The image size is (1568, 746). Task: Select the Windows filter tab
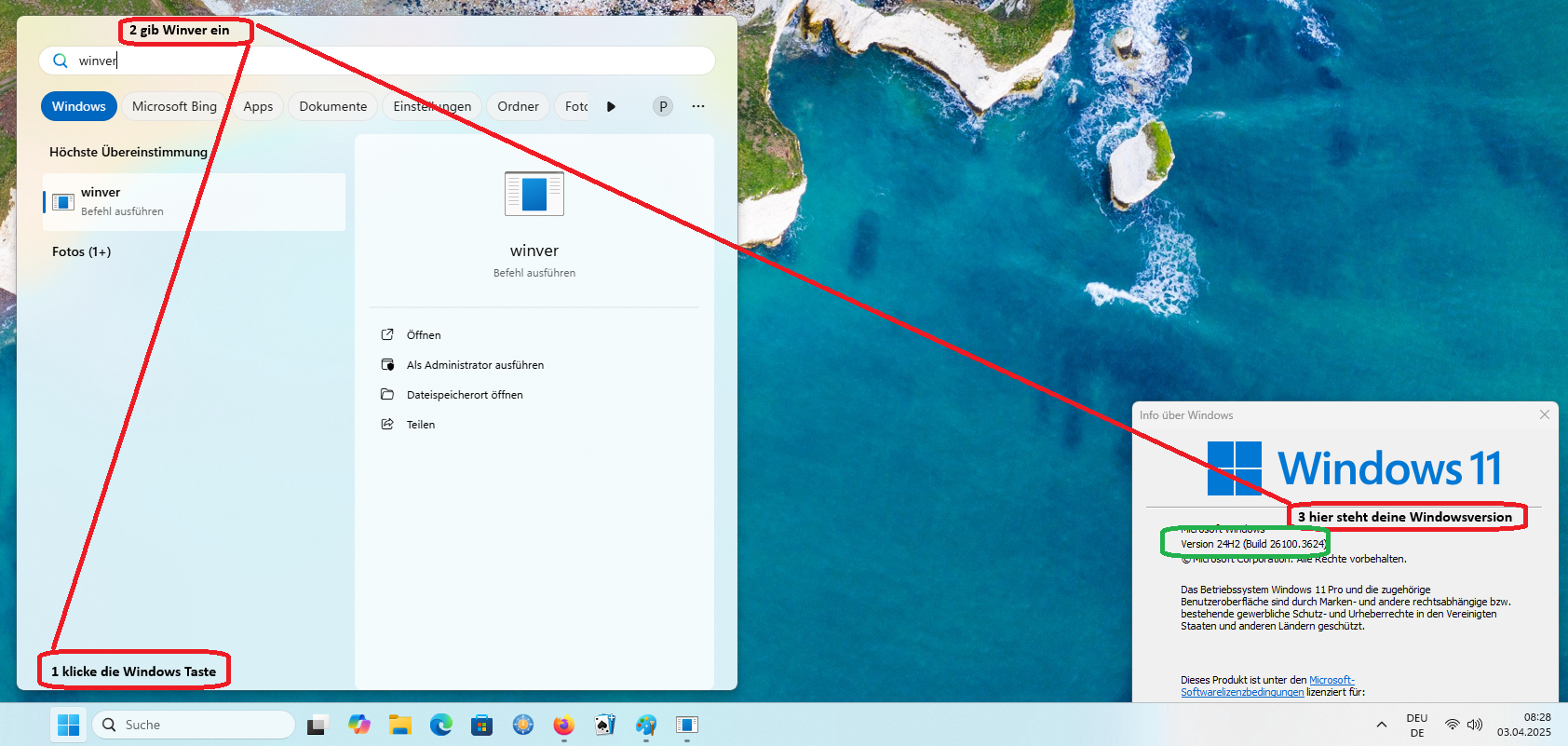[x=79, y=106]
